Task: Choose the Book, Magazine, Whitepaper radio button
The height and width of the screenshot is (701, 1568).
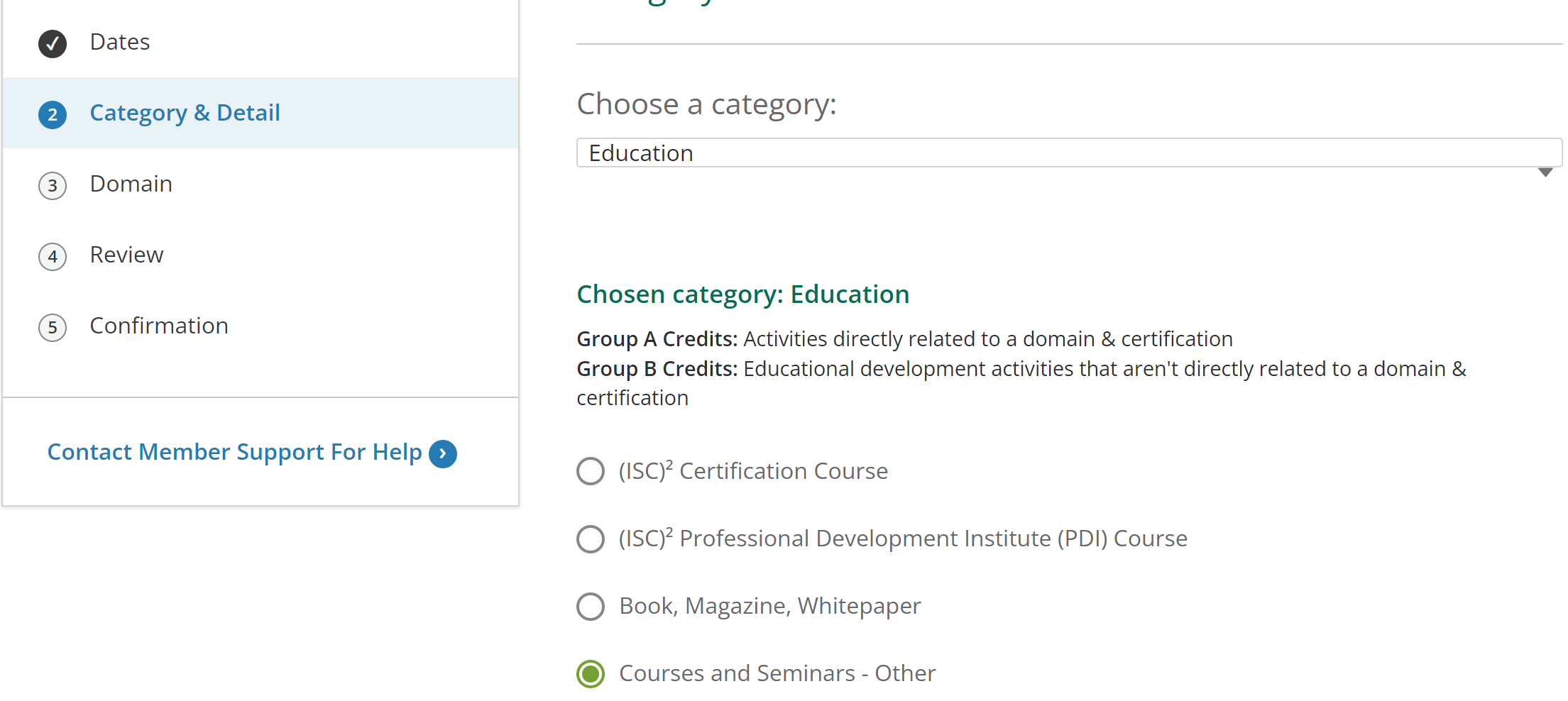Action: click(591, 607)
